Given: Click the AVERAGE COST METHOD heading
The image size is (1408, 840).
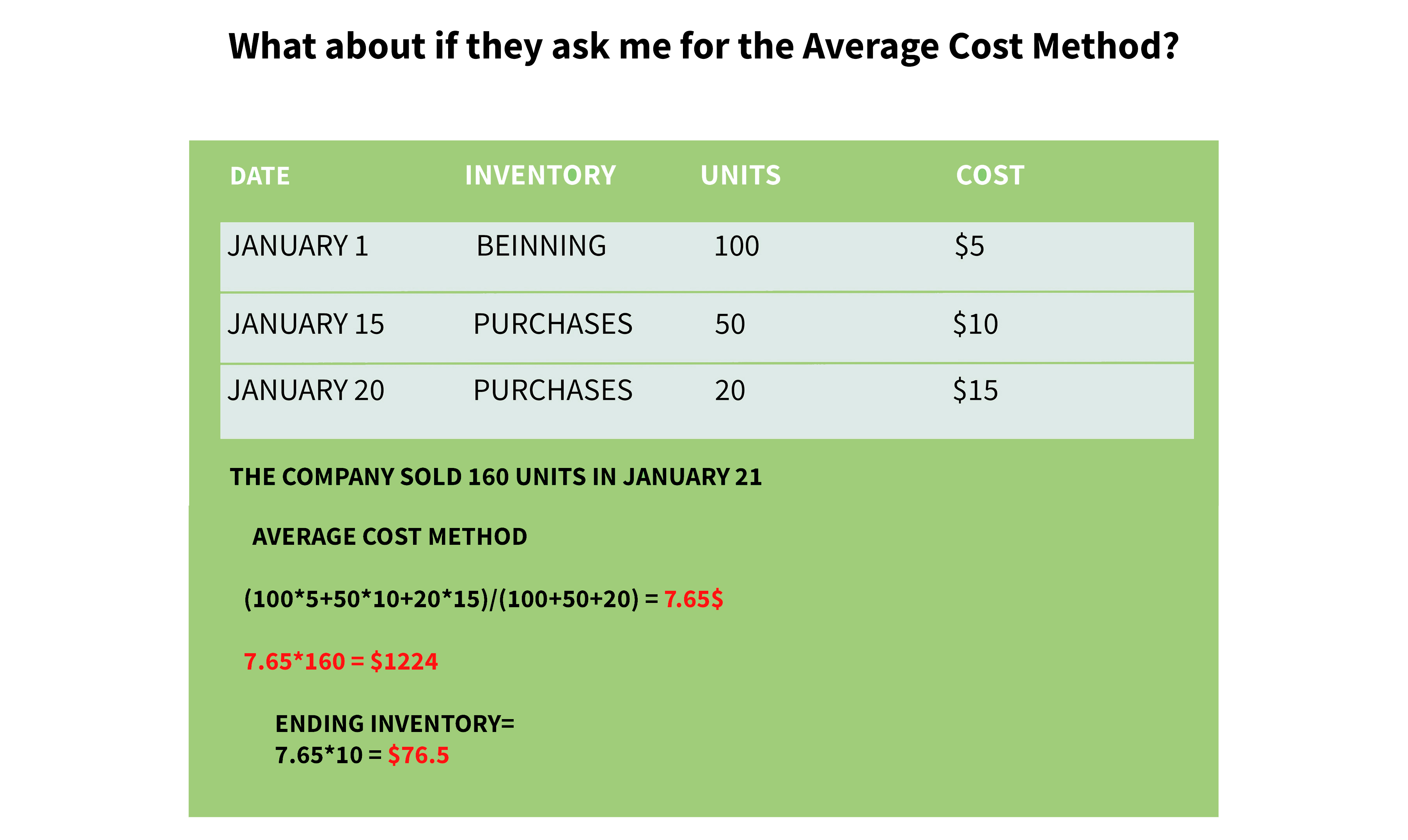Looking at the screenshot, I should pos(390,537).
